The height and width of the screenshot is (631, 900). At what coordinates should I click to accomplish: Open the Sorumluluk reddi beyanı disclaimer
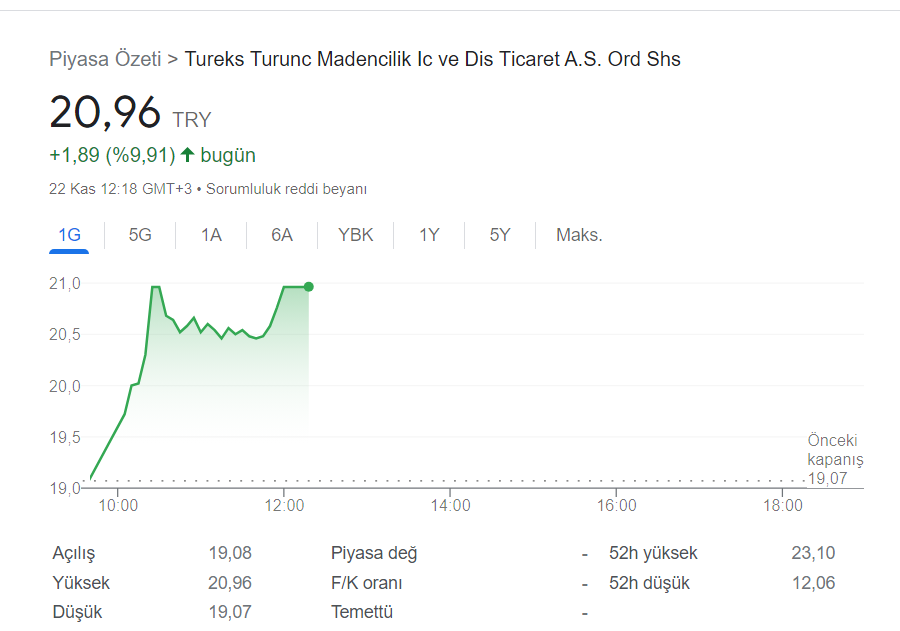(287, 188)
